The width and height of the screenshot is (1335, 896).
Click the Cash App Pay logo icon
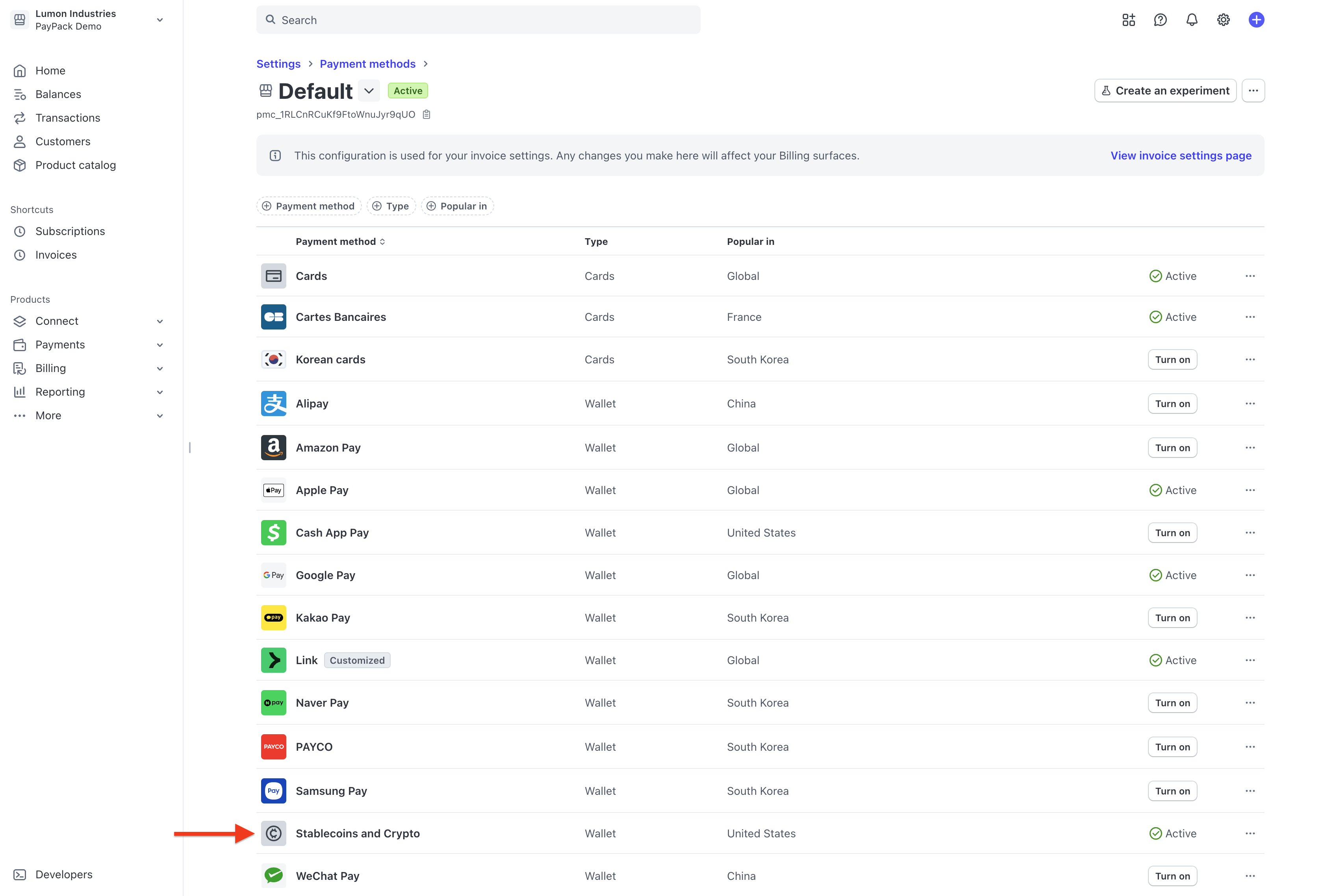click(x=274, y=533)
